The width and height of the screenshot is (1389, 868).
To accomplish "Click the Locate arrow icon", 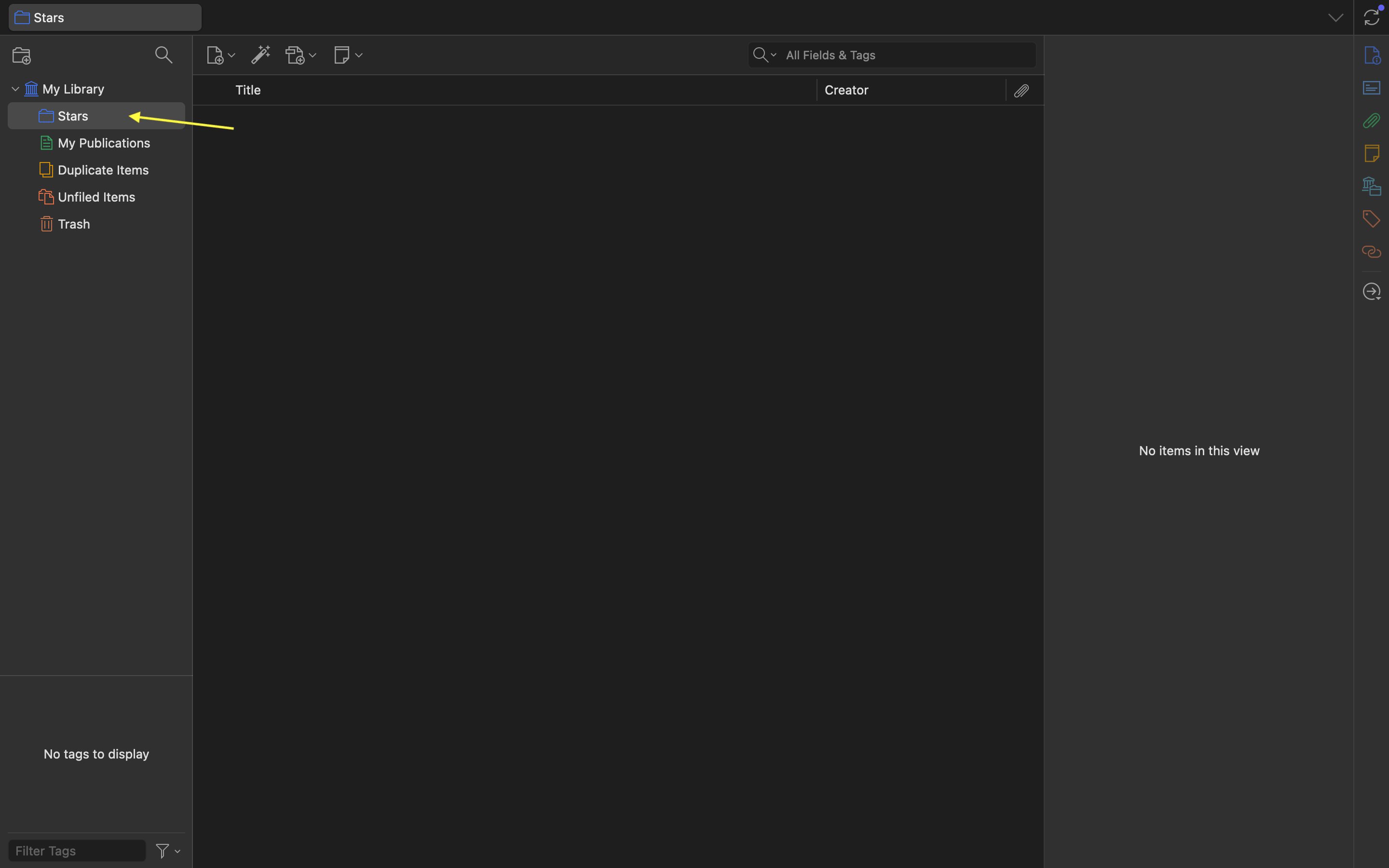I will click(1372, 291).
